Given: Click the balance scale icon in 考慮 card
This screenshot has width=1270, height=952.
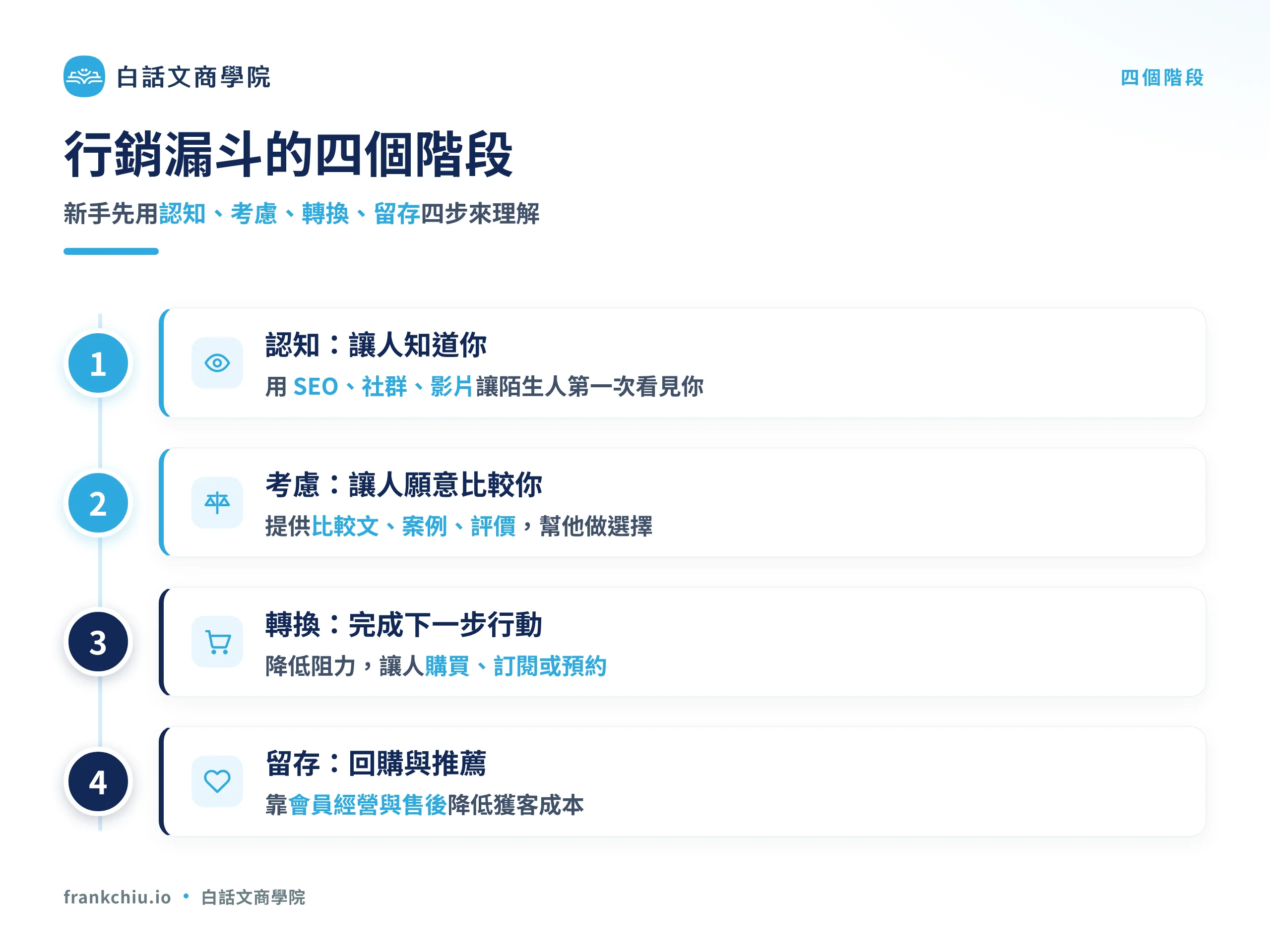Looking at the screenshot, I should click(x=217, y=503).
